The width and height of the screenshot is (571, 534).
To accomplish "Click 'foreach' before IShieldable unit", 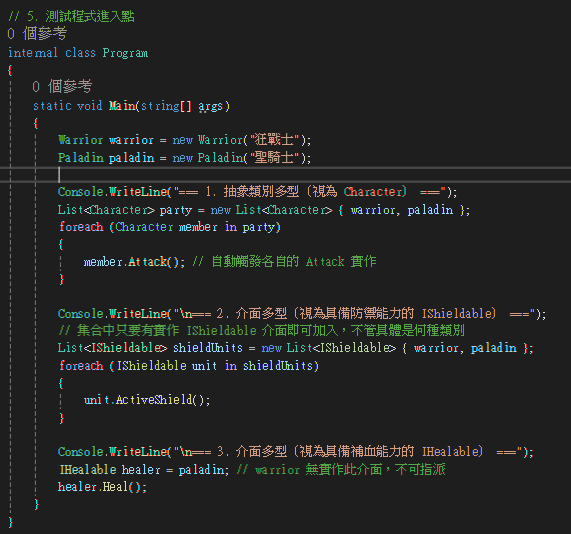I will point(82,366).
